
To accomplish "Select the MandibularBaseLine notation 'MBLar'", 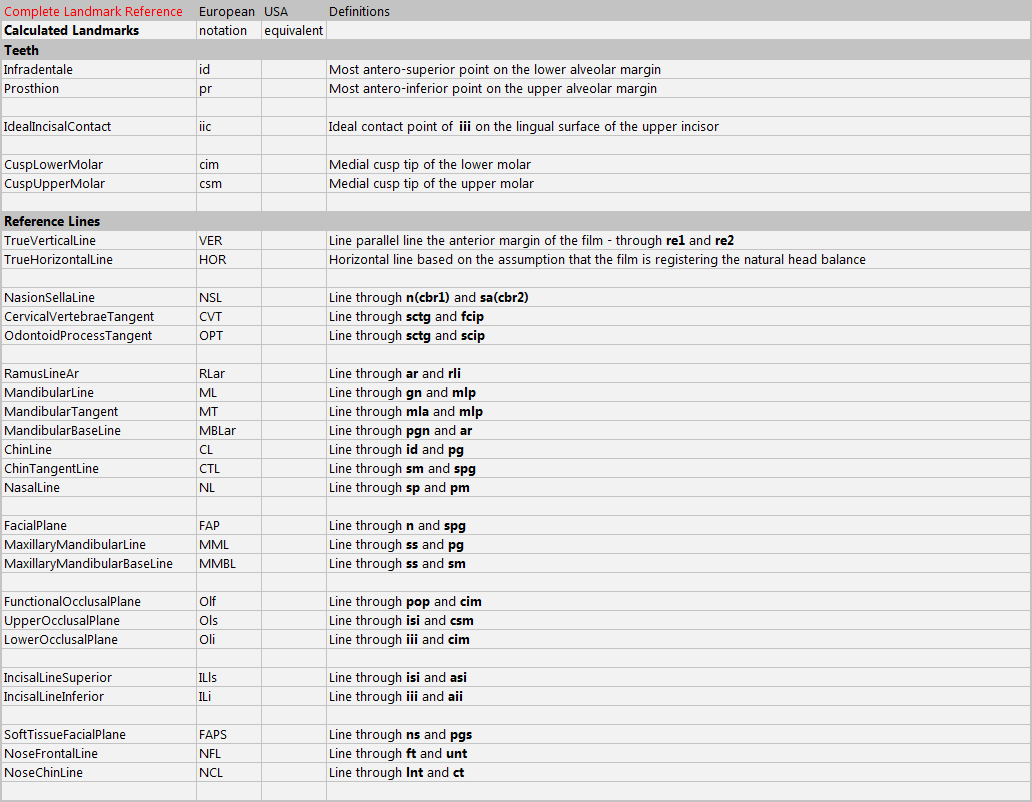I will coord(217,431).
